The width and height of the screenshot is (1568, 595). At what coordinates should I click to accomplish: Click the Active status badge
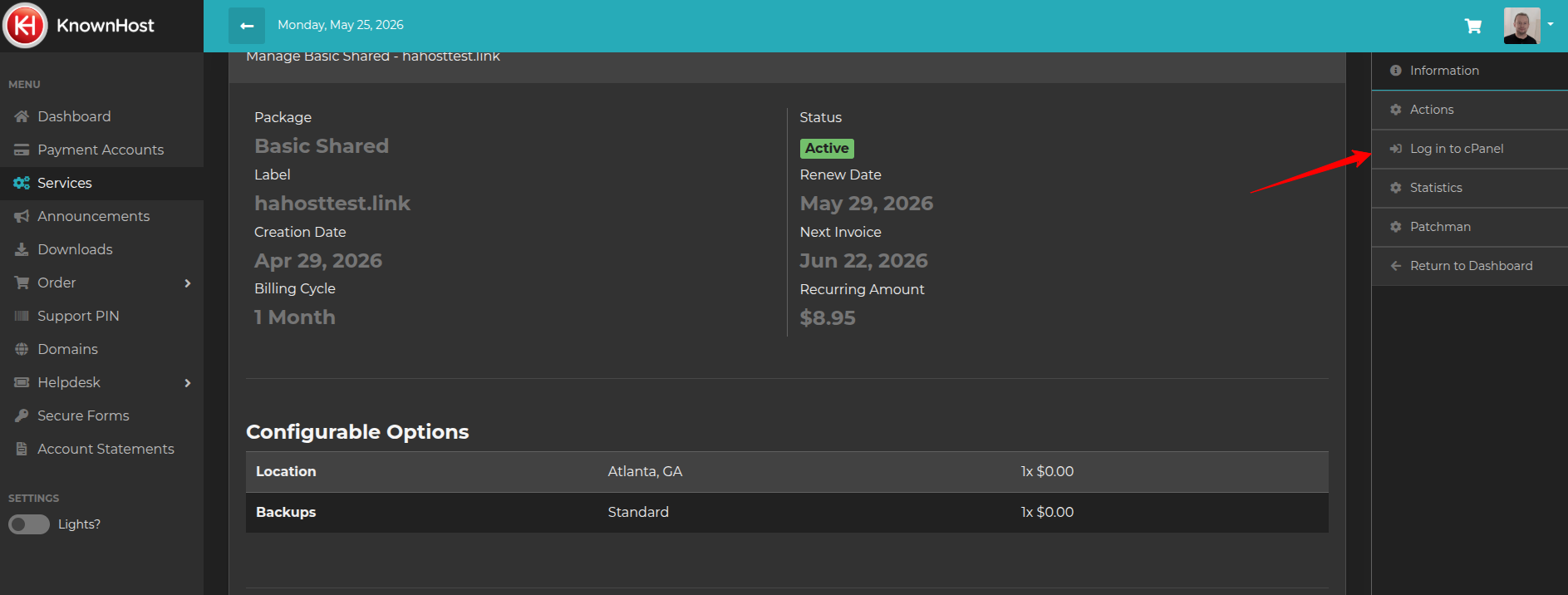[x=827, y=148]
